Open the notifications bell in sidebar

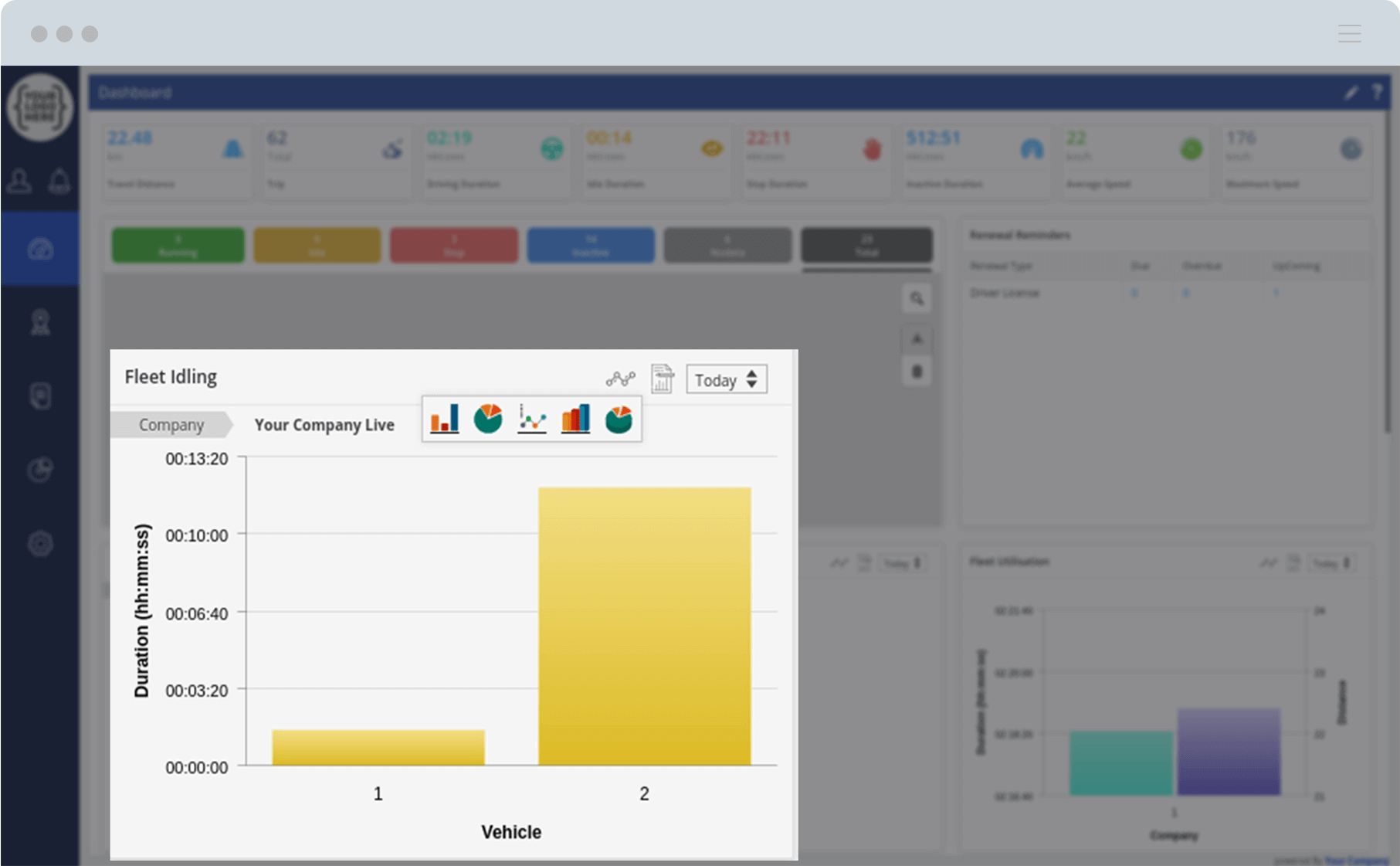tap(59, 182)
